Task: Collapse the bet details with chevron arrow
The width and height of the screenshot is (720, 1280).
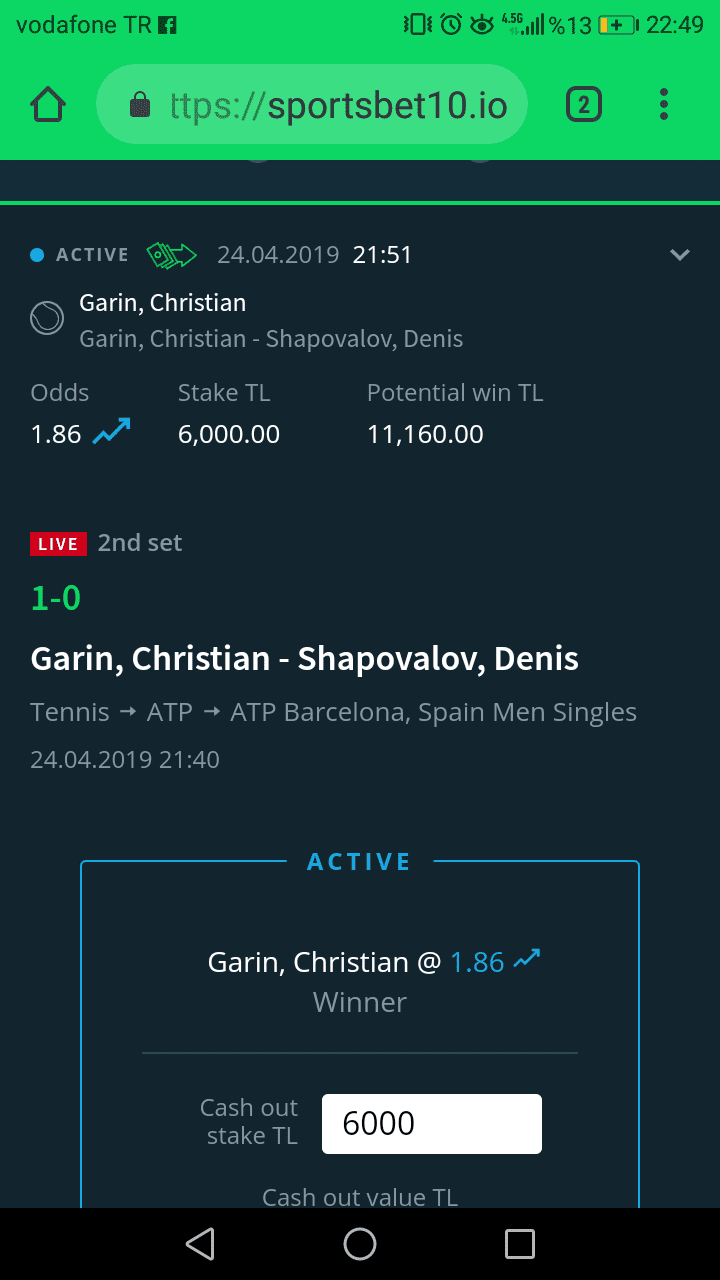Action: [680, 255]
